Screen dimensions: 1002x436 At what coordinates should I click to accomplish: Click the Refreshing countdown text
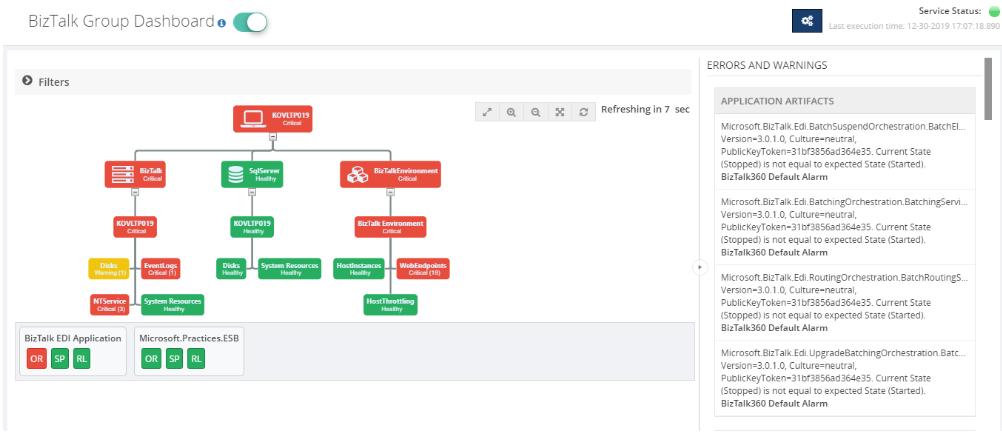tap(645, 109)
